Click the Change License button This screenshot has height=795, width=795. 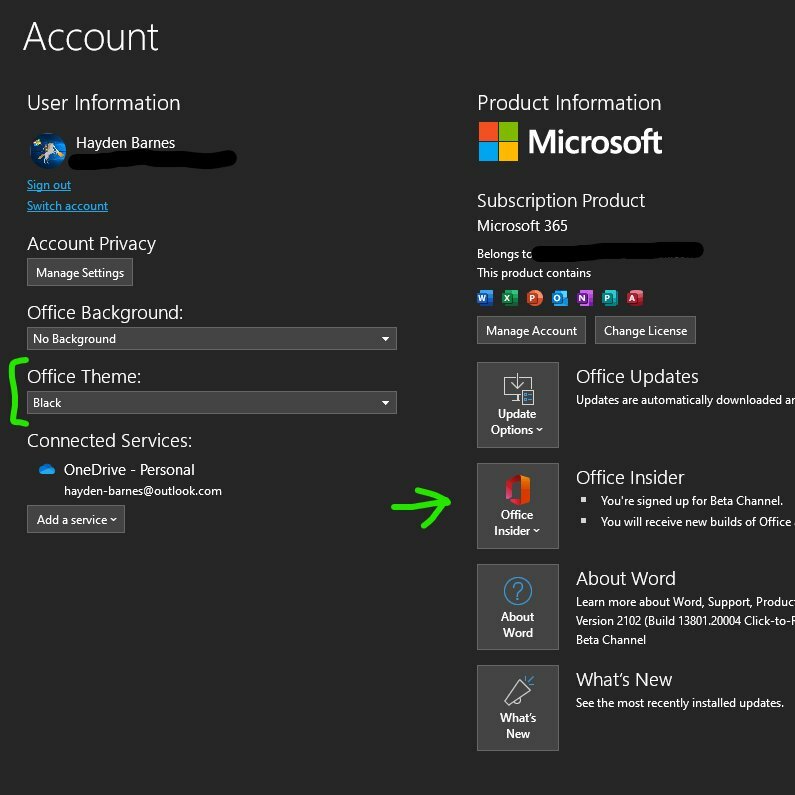point(645,330)
